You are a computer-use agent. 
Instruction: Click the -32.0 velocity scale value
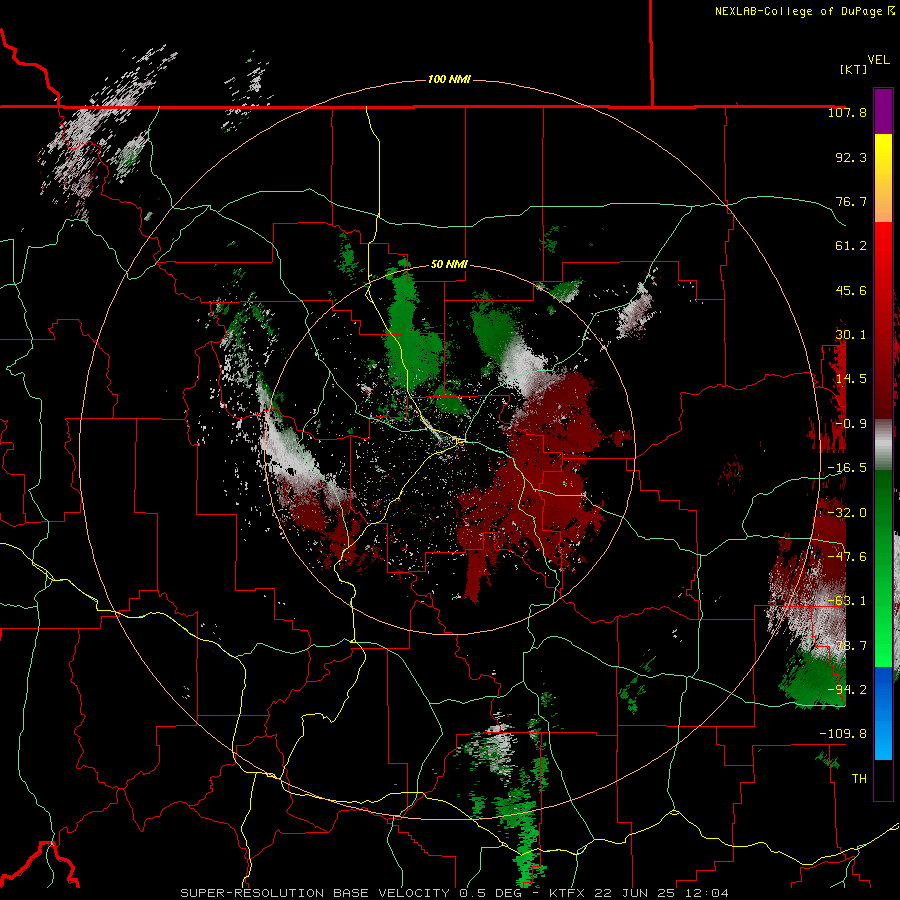click(847, 513)
